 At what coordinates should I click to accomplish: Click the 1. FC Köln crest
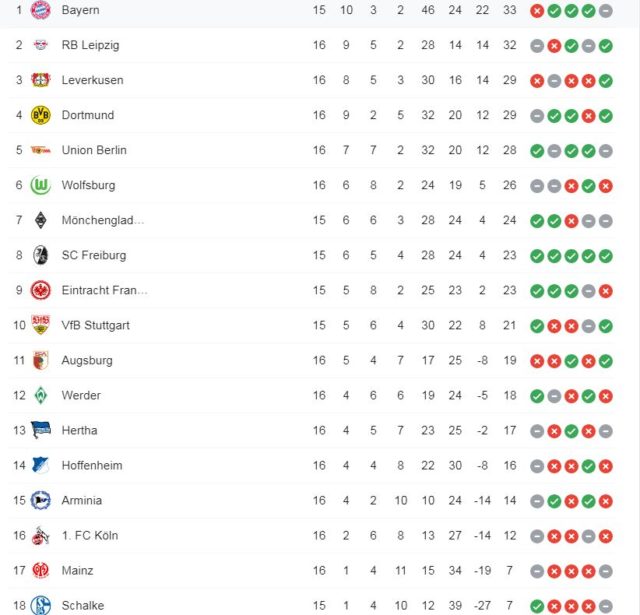click(x=41, y=535)
